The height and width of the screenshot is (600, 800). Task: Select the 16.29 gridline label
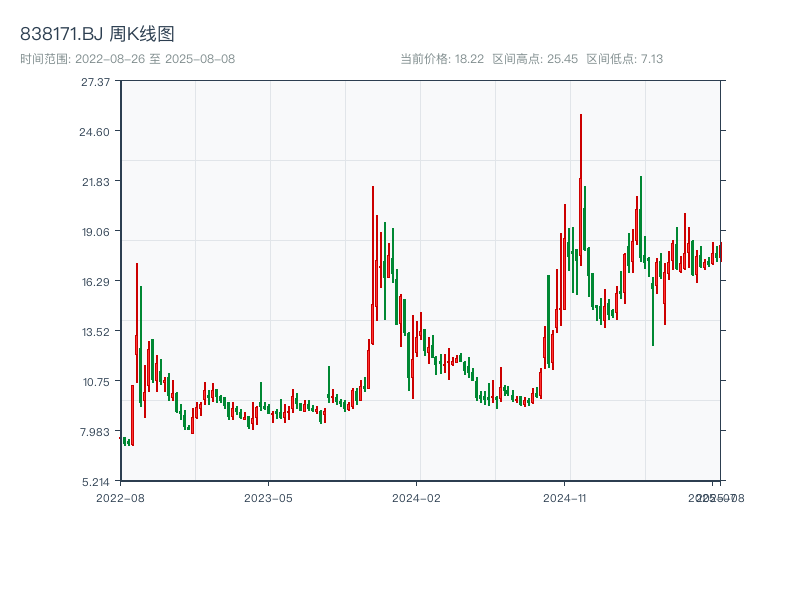pos(97,281)
